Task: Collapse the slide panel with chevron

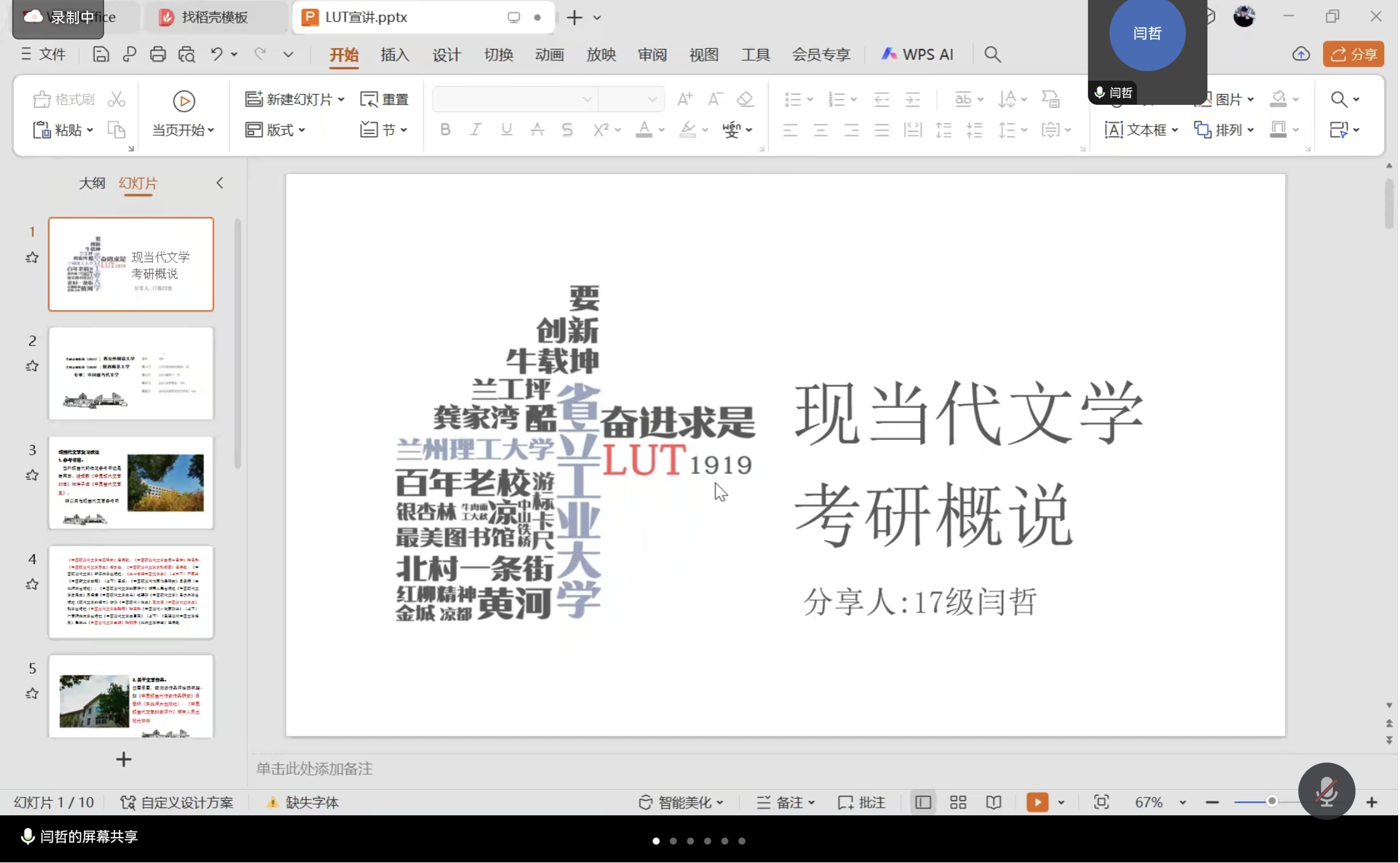Action: (220, 183)
